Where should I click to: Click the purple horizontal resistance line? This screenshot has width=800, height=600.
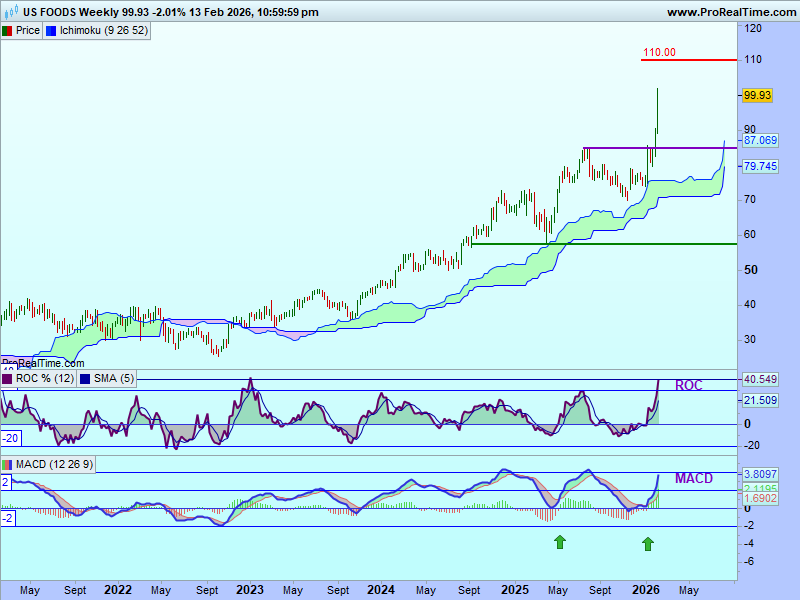pyautogui.click(x=620, y=148)
